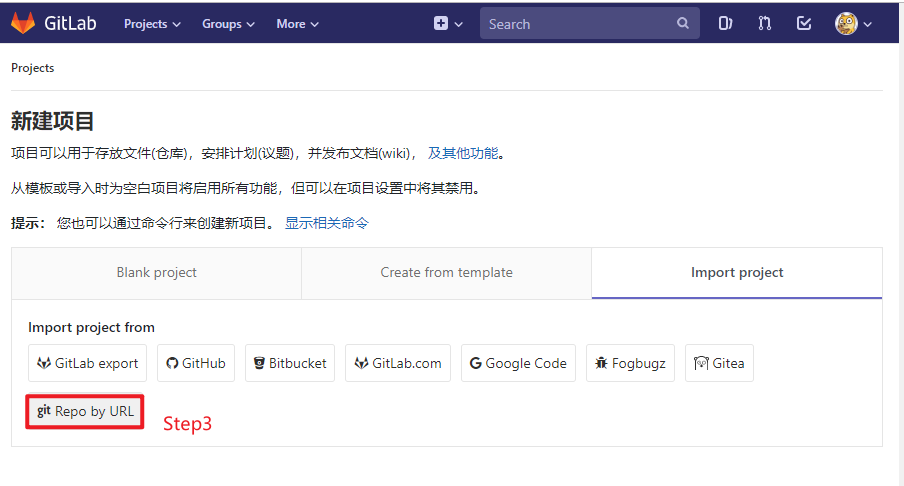Open the issues icon in navbar
Image resolution: width=904 pixels, height=486 pixels.
point(725,23)
